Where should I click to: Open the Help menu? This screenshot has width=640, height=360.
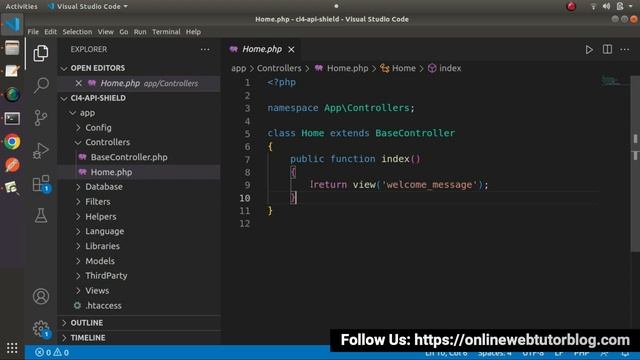click(x=193, y=32)
